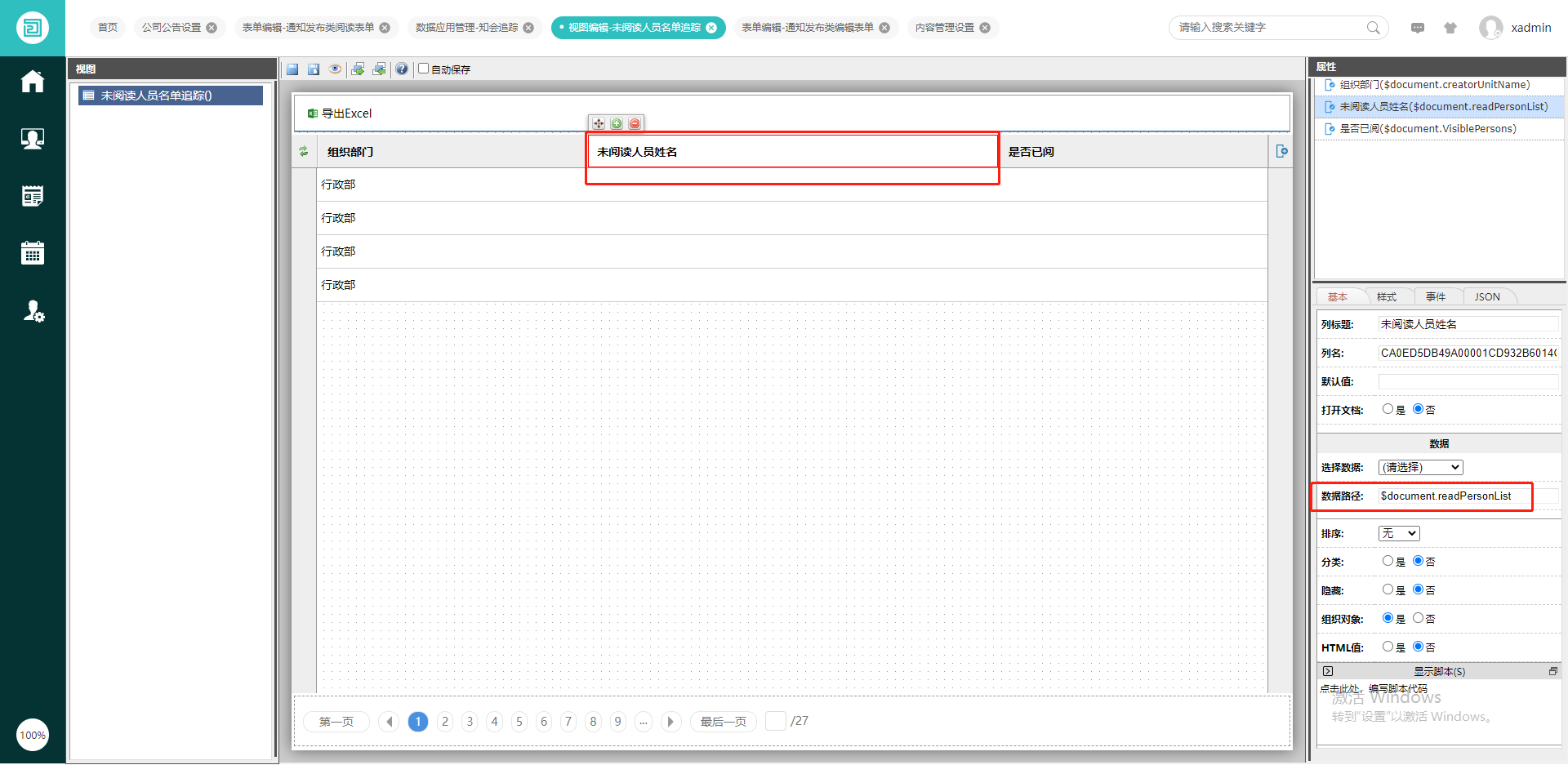Click the 100% zoom indicator at the bottom left
The image size is (1568, 765).
pyautogui.click(x=33, y=736)
